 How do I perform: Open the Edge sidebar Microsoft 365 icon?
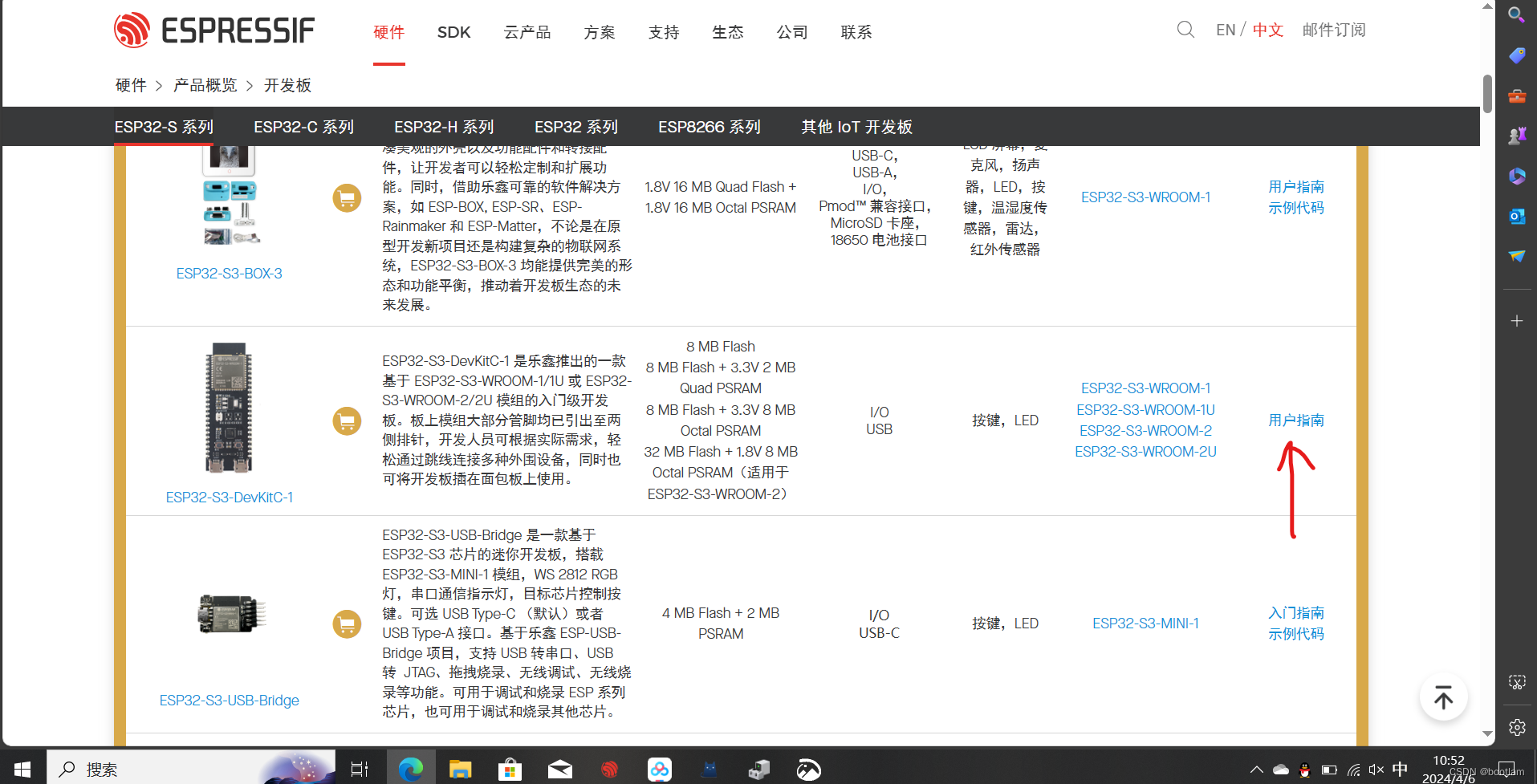[1516, 176]
